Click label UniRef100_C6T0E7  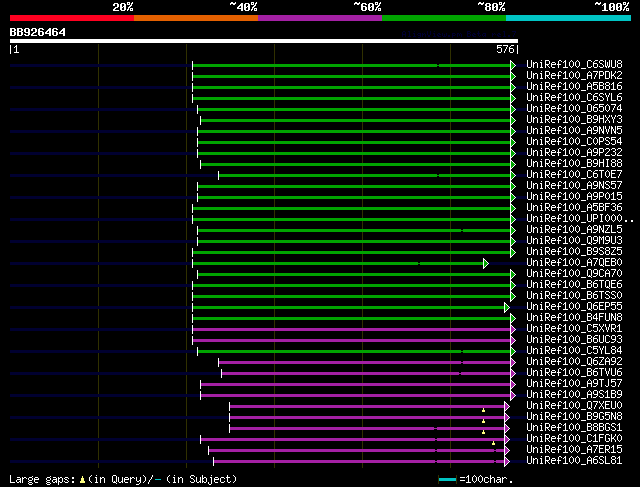coord(574,174)
